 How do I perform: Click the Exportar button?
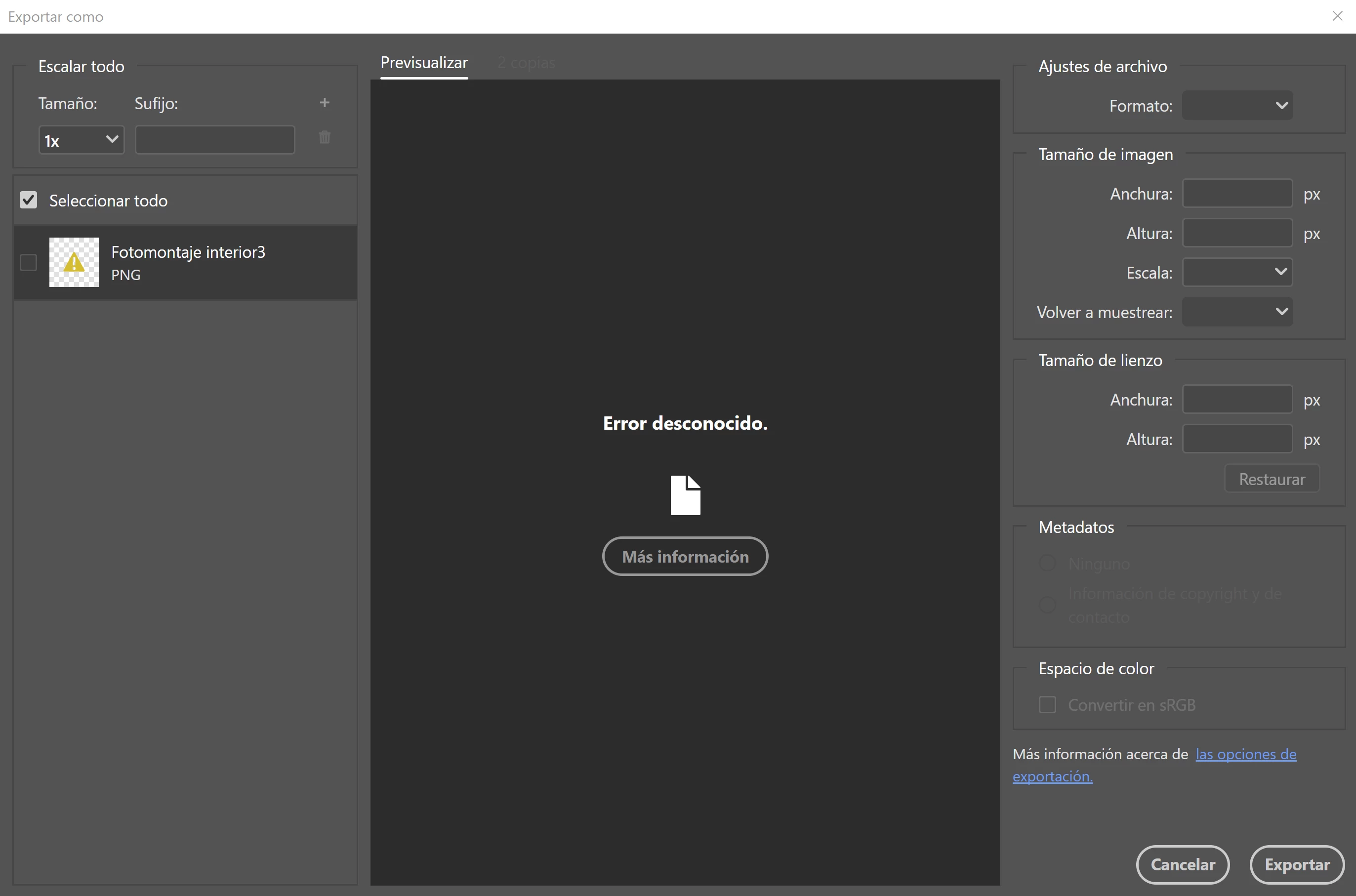point(1297,864)
